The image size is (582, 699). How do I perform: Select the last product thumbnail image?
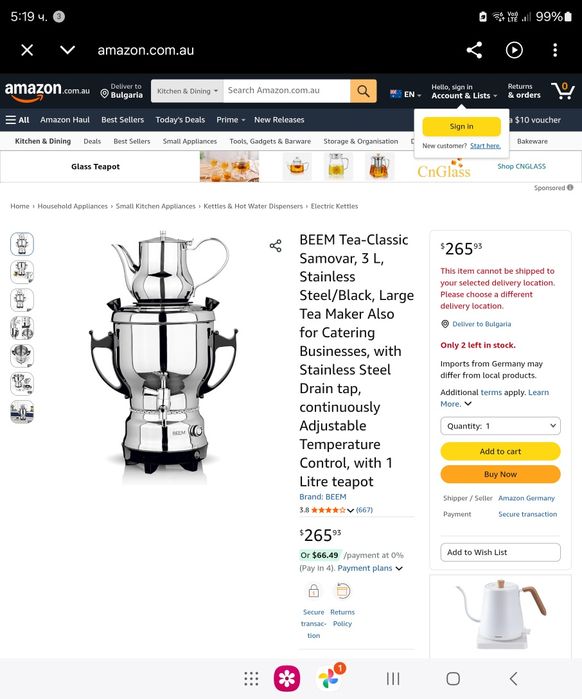click(x=22, y=411)
